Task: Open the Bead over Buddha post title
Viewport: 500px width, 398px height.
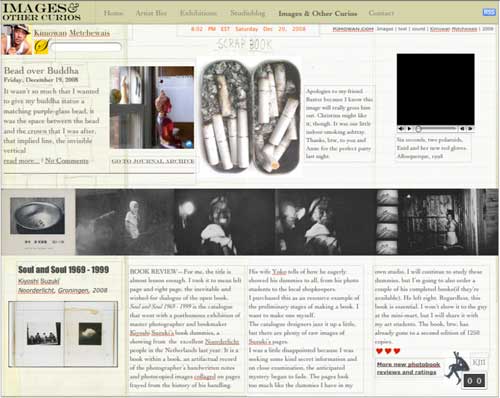Action: pos(41,70)
